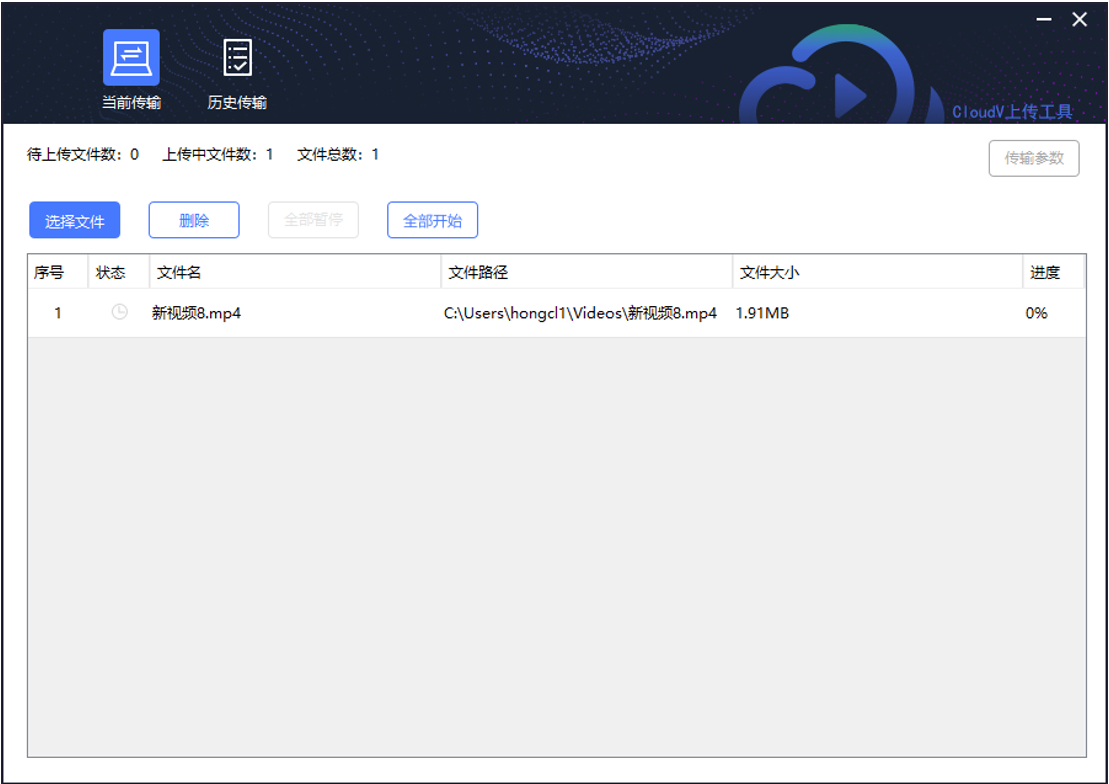Click the 文件大小 column header
The height and width of the screenshot is (784, 1109).
tap(877, 272)
